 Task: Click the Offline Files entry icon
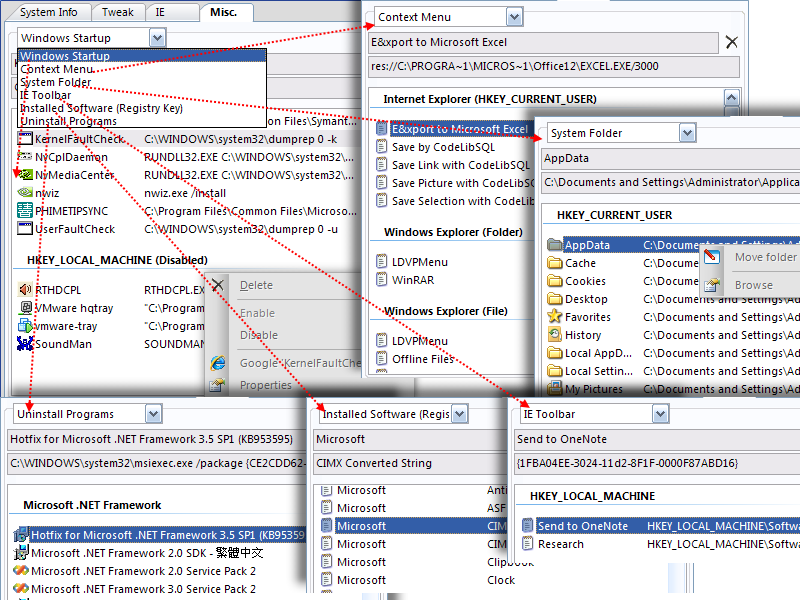(x=381, y=359)
